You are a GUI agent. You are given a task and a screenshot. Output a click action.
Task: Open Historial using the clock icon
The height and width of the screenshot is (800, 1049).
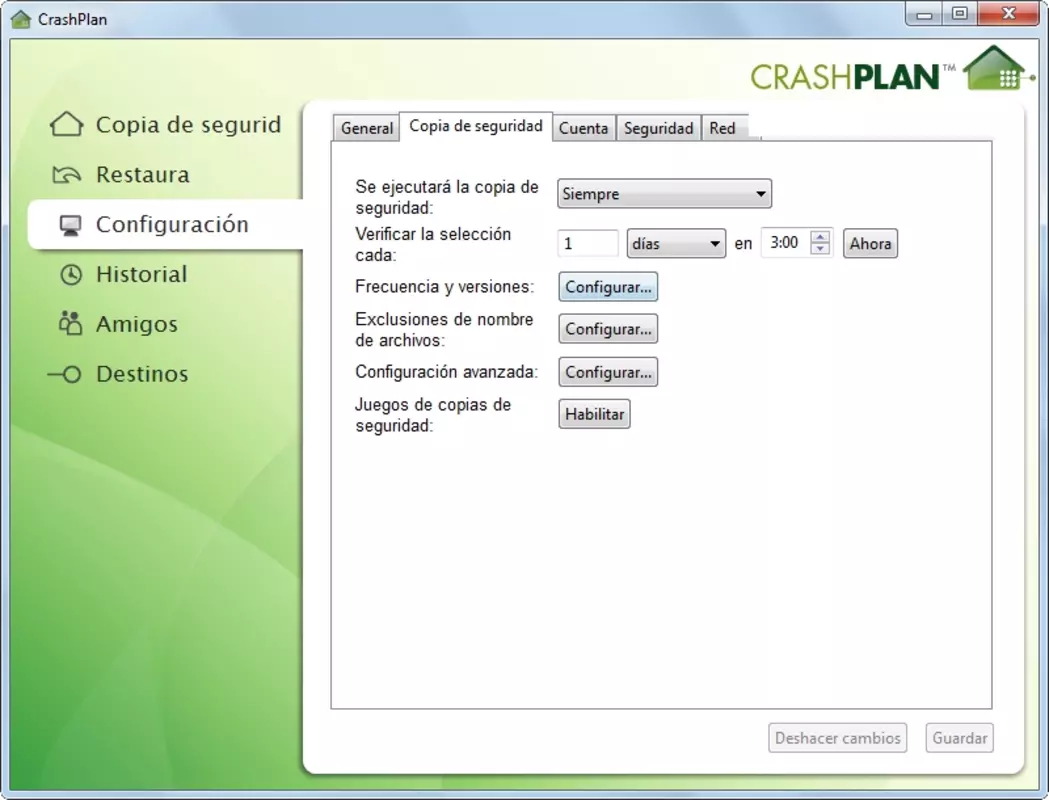click(71, 274)
